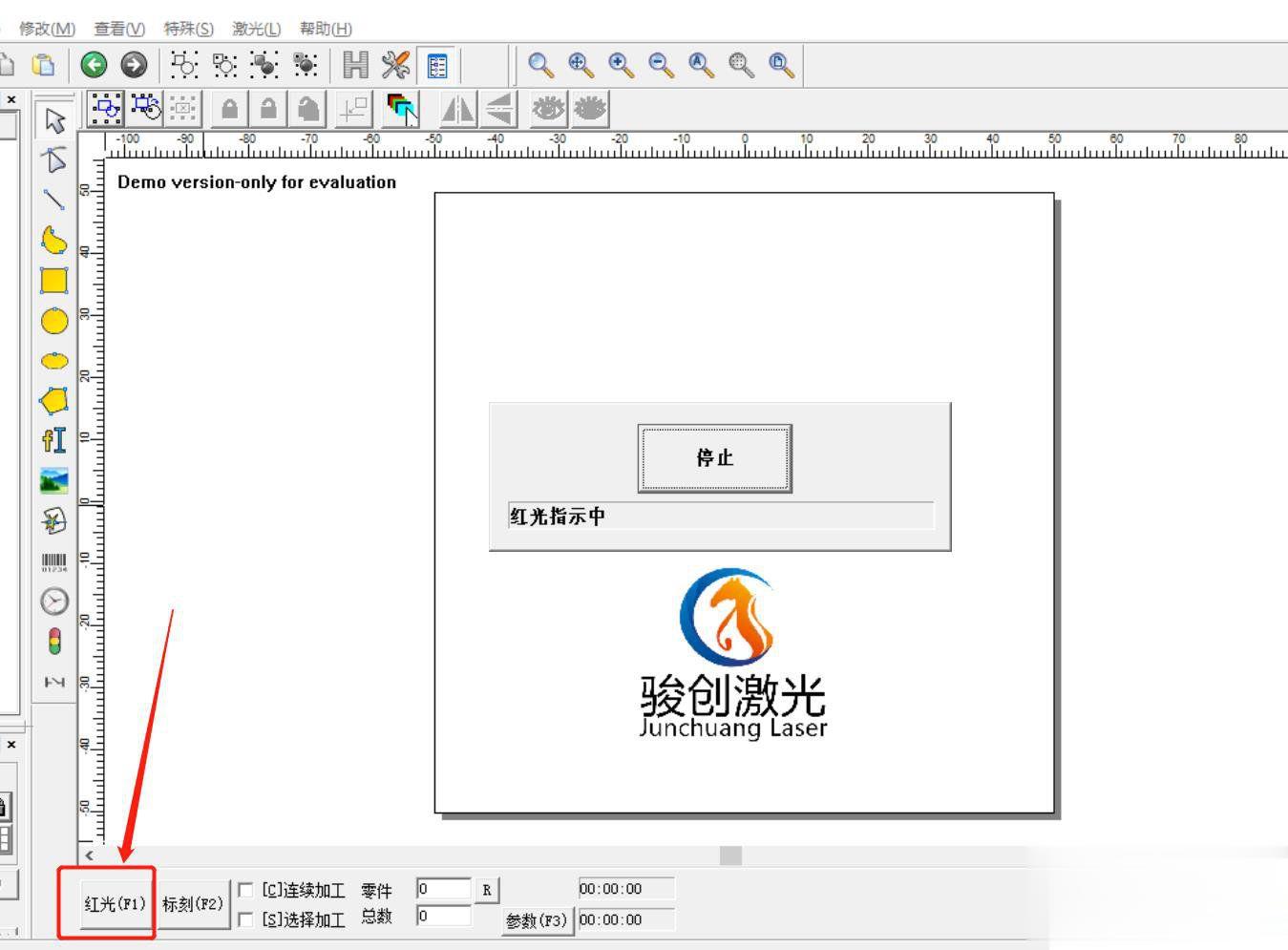Screen dimensions: 1288x950
Task: Select the Ellipse tool
Action: coord(54,360)
